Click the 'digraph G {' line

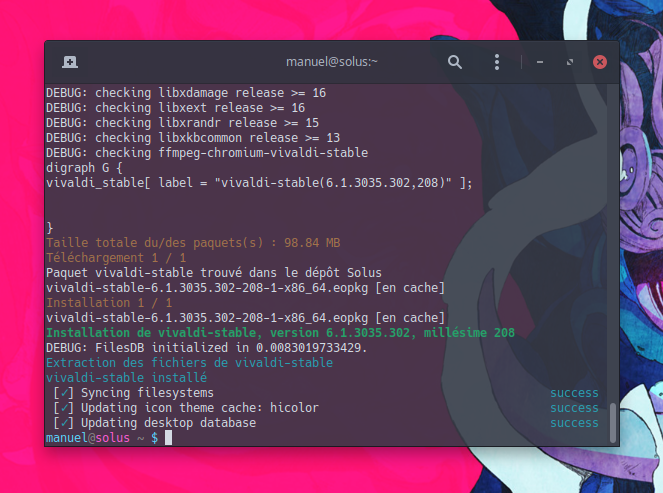click(85, 168)
